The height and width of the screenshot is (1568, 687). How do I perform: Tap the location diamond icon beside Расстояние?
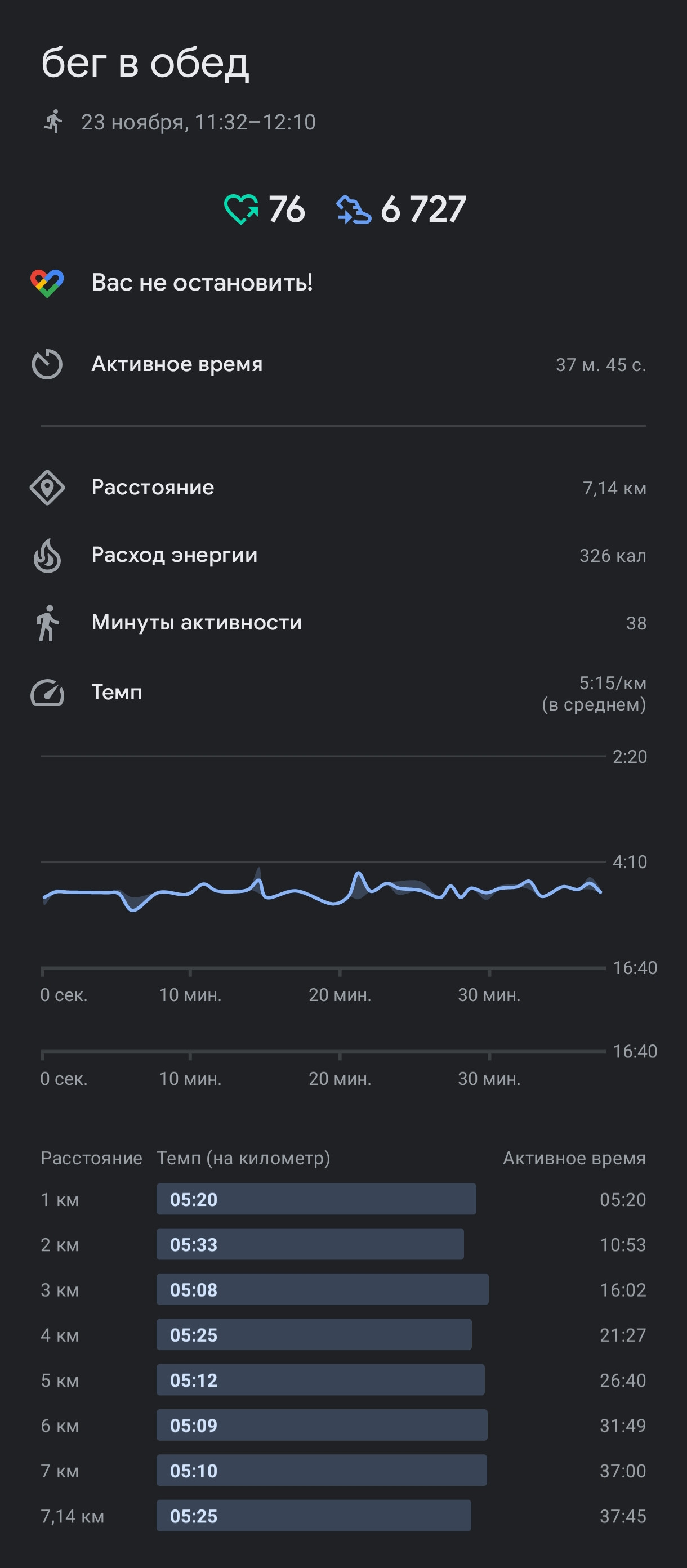(x=47, y=488)
